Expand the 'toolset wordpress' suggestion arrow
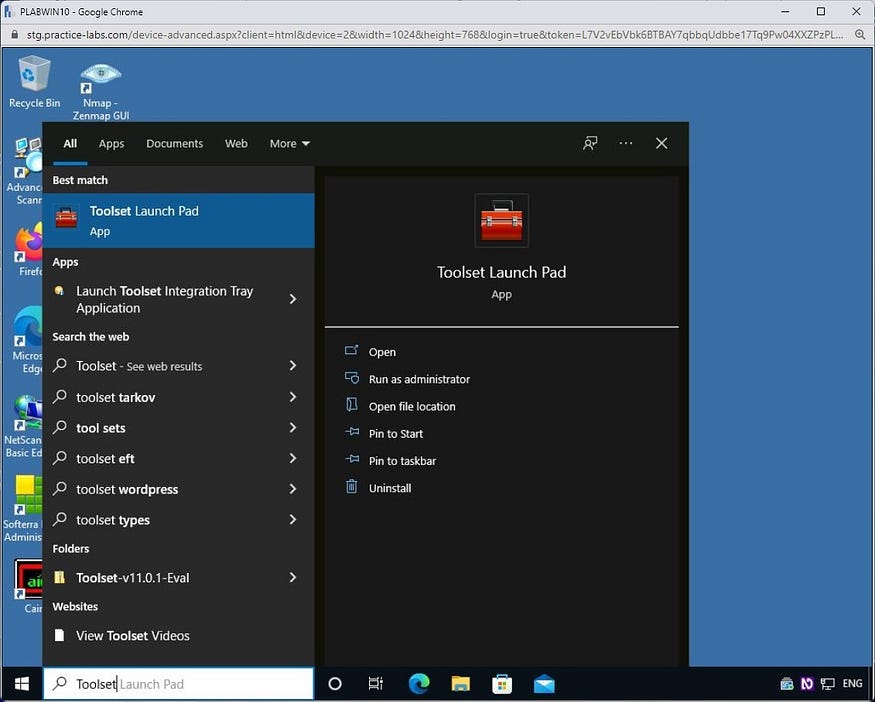 pyautogui.click(x=293, y=489)
